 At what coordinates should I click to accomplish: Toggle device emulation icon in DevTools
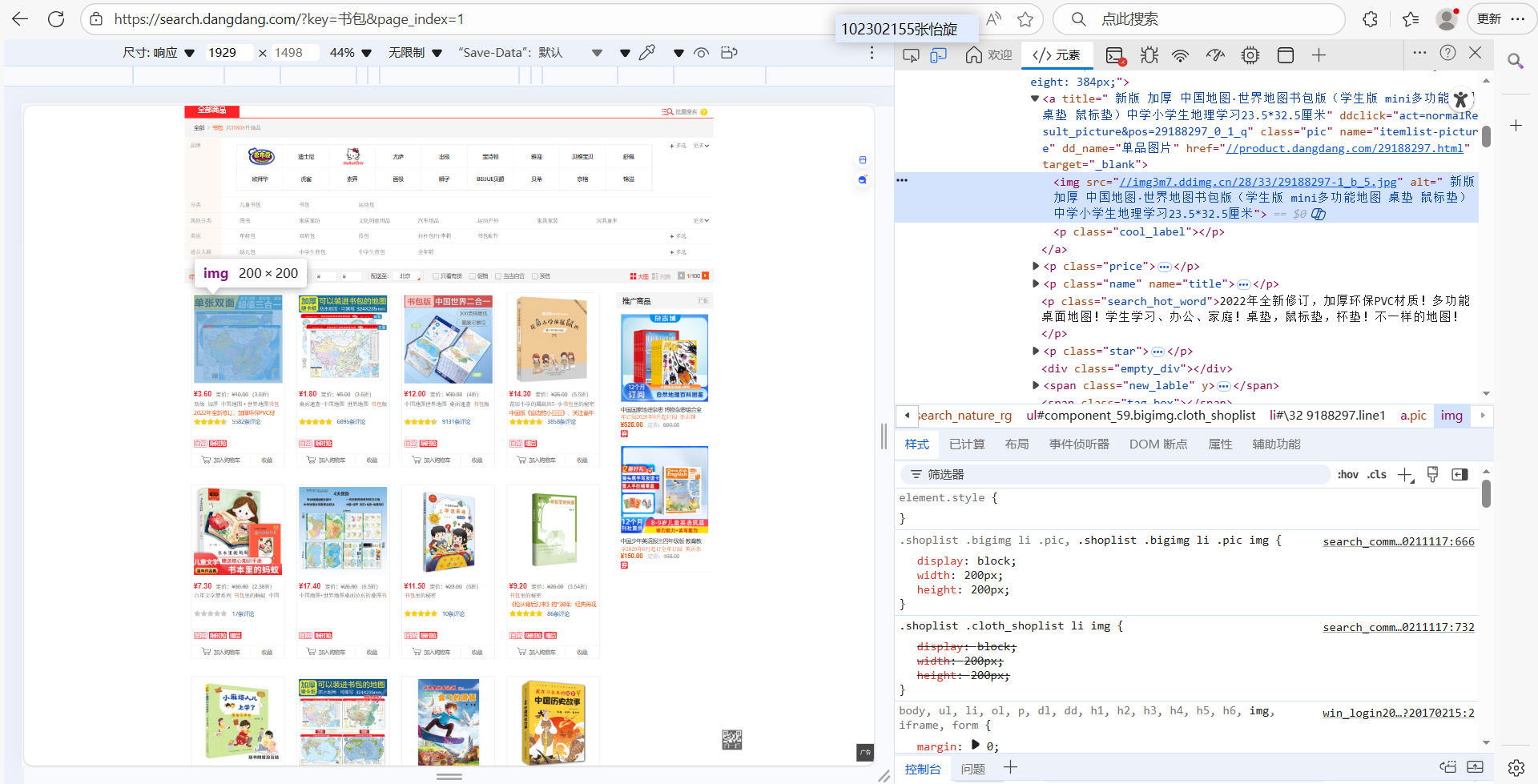pos(938,54)
